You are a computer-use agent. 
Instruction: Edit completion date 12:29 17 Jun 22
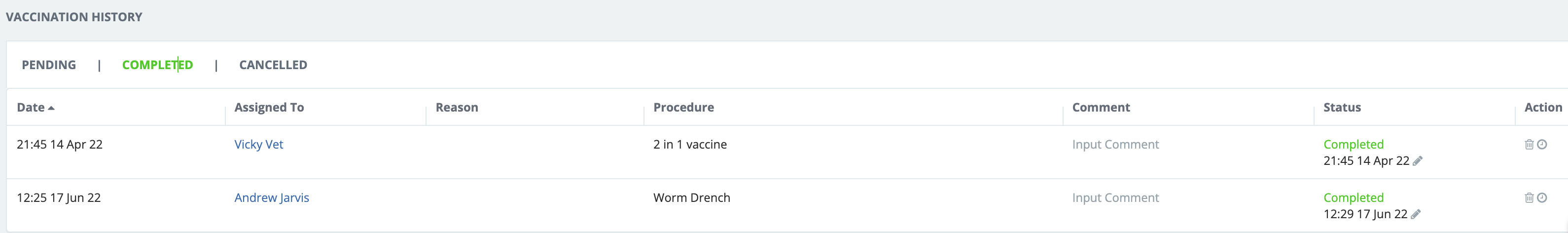[1416, 214]
